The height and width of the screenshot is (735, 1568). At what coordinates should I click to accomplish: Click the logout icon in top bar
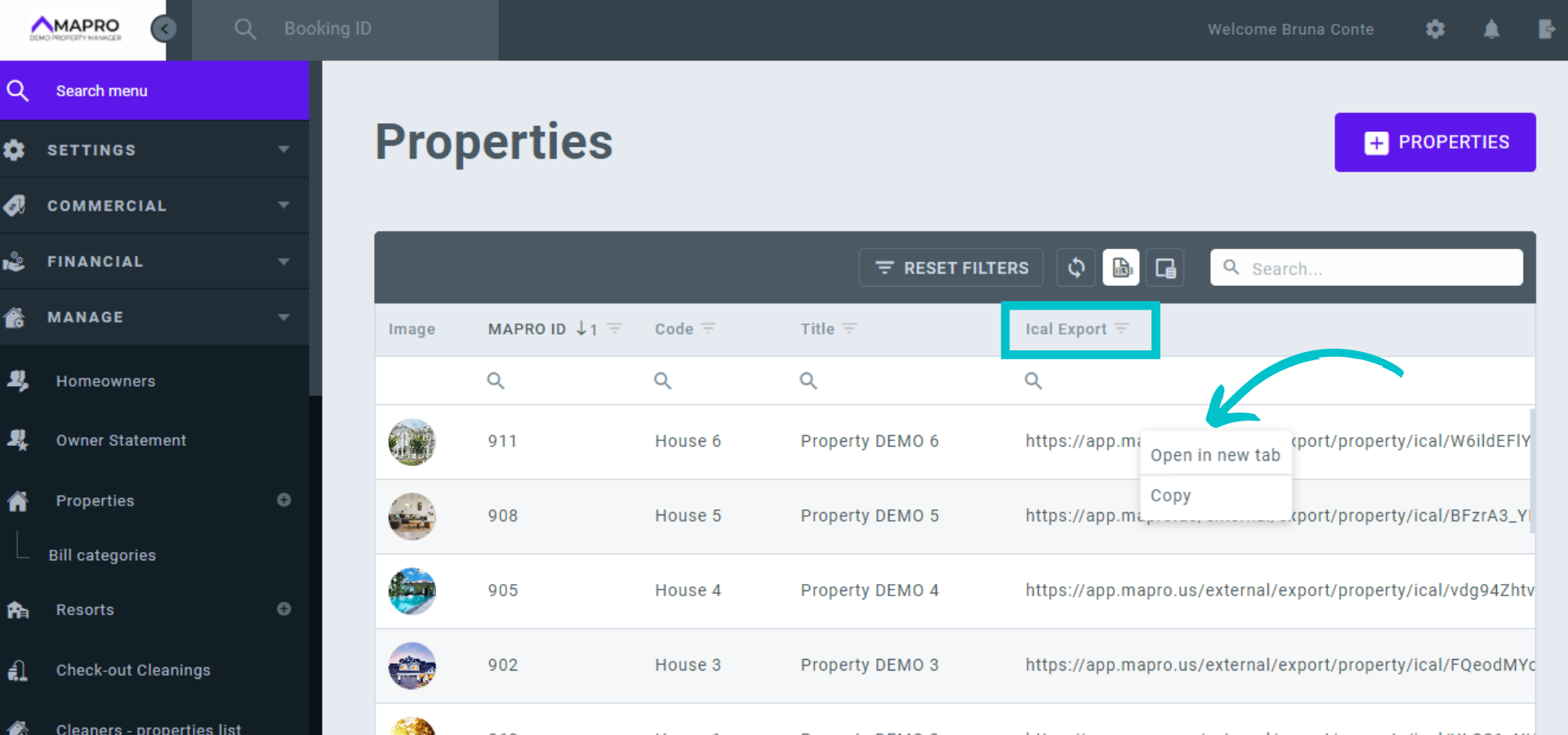click(x=1546, y=29)
